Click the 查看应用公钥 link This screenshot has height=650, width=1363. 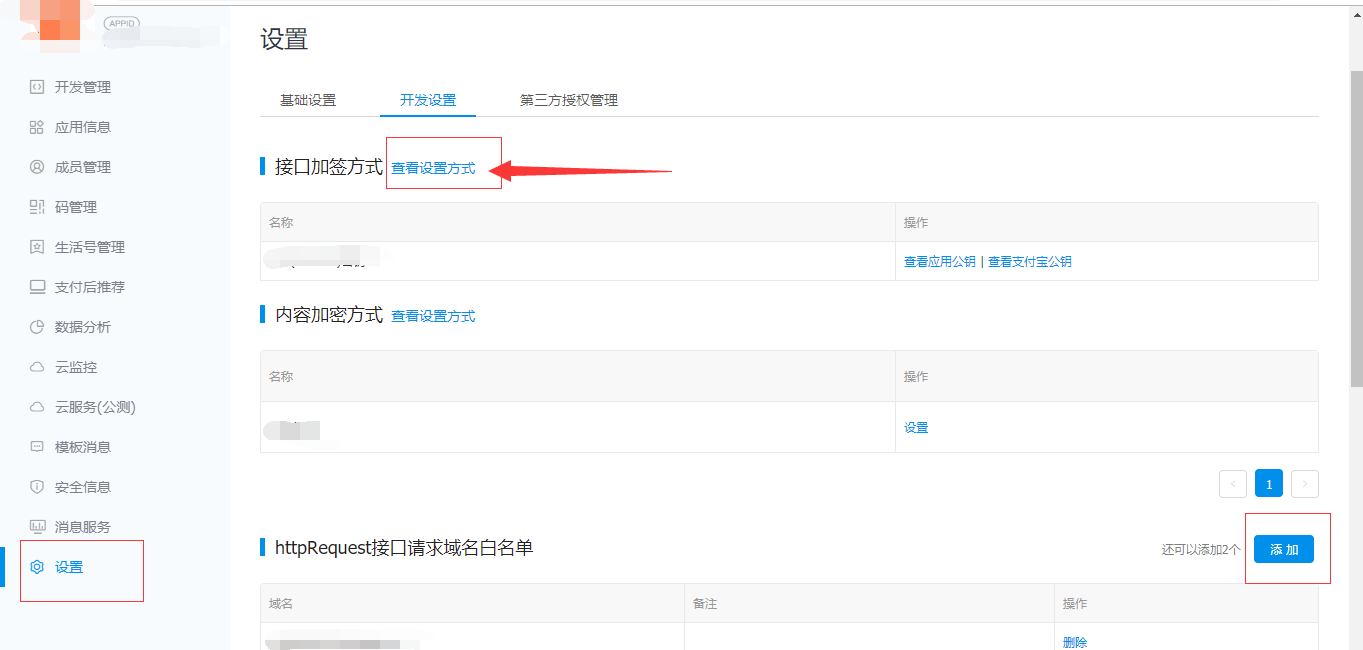point(939,262)
